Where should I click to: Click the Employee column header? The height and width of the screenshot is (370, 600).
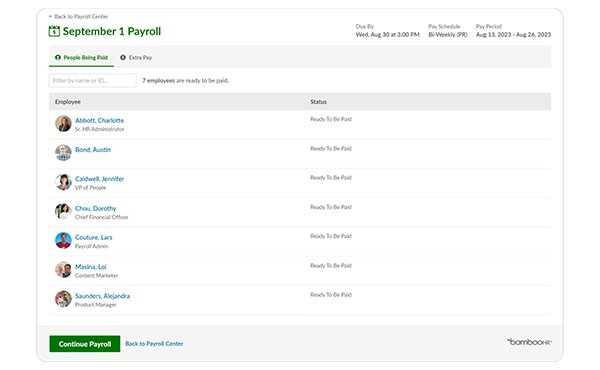68,102
